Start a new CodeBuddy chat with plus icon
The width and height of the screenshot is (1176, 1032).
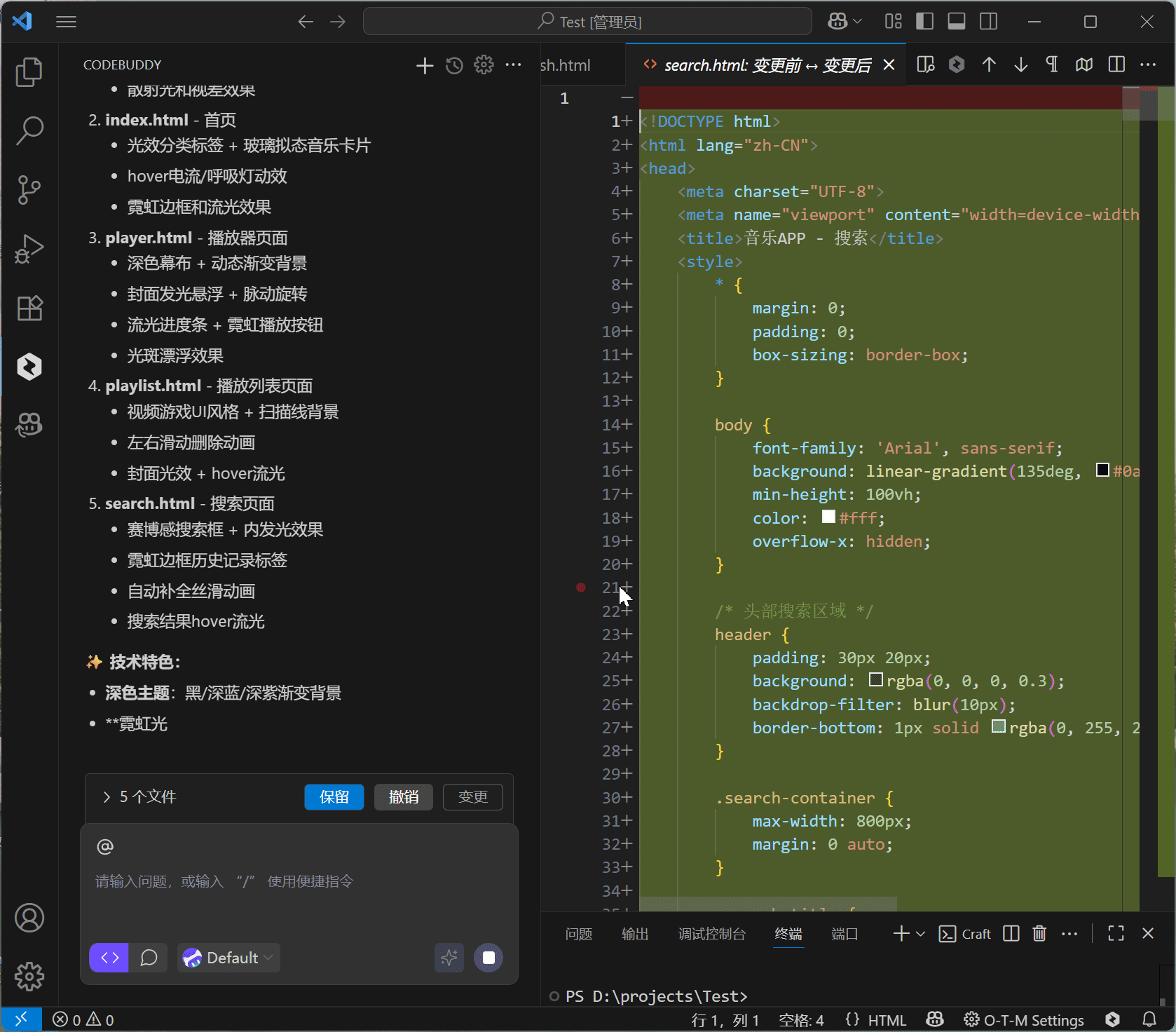point(424,66)
